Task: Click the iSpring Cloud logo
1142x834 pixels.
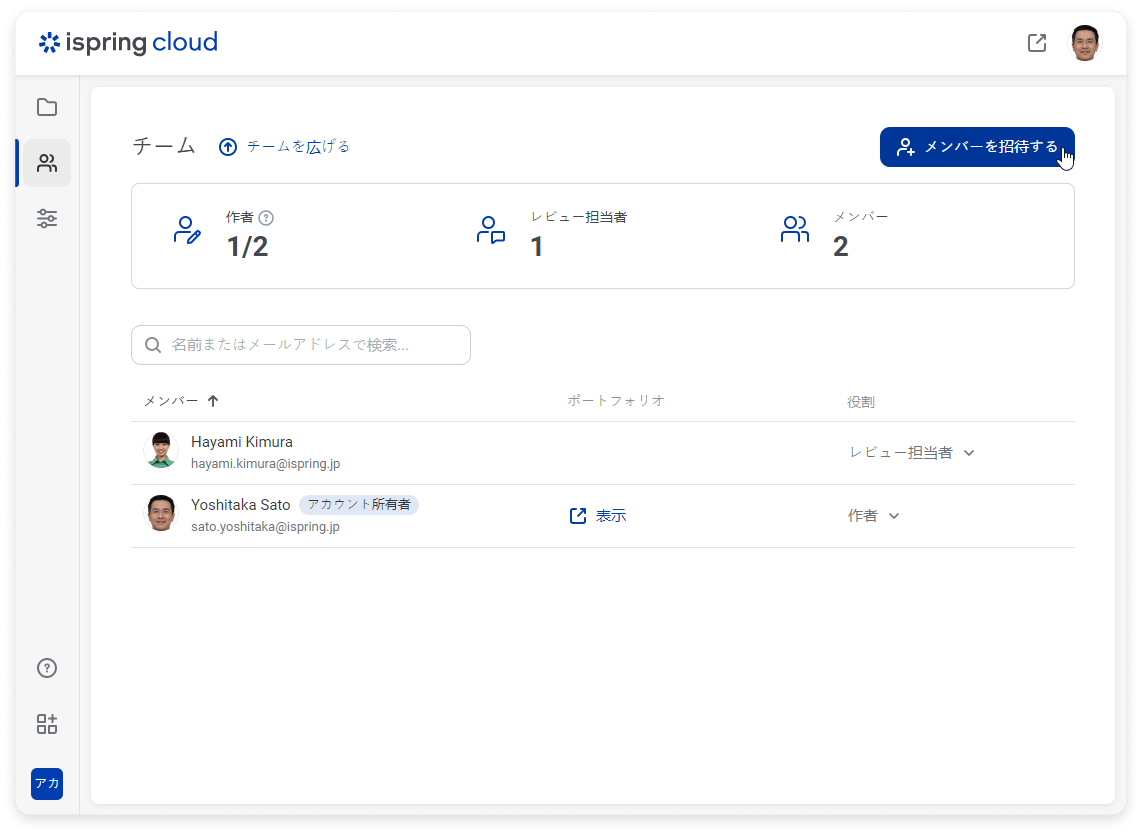Action: [128, 43]
